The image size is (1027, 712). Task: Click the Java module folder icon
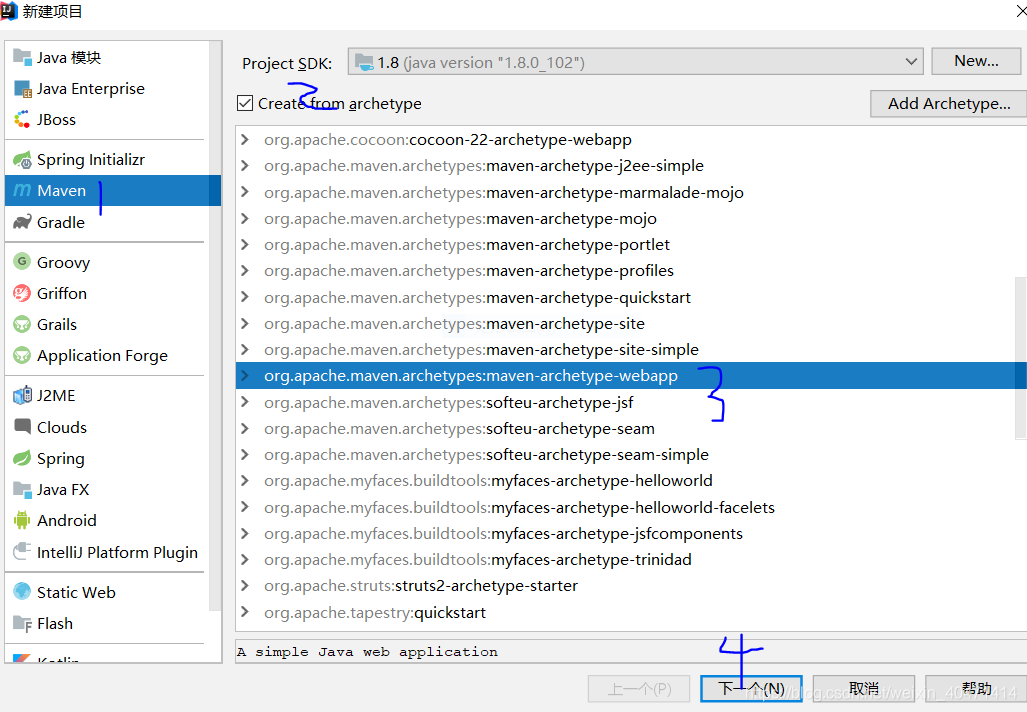[x=22, y=58]
